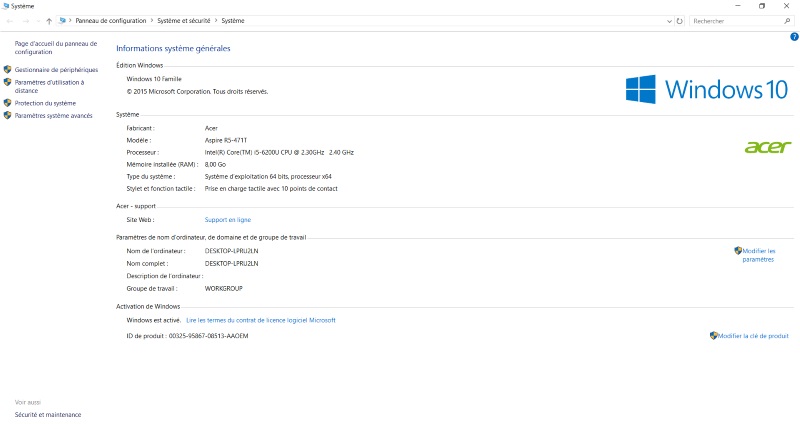Open Sécurité et maintenance

coord(48,415)
